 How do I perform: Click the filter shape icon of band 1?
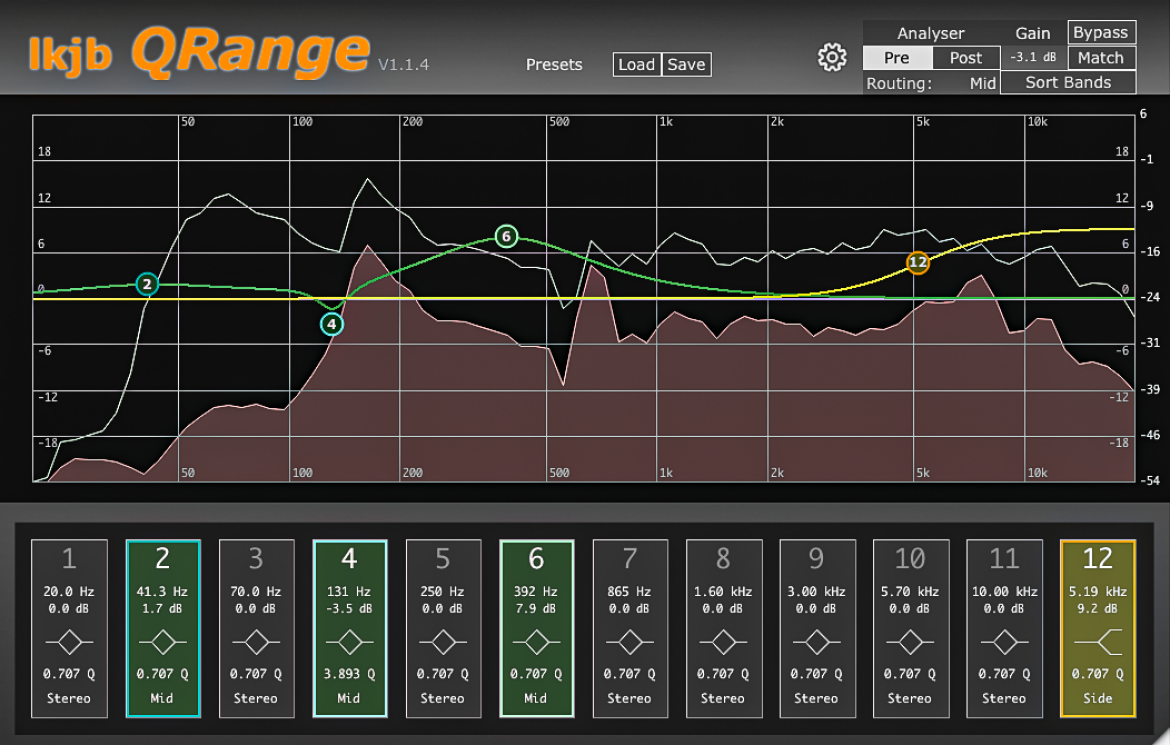coord(69,642)
